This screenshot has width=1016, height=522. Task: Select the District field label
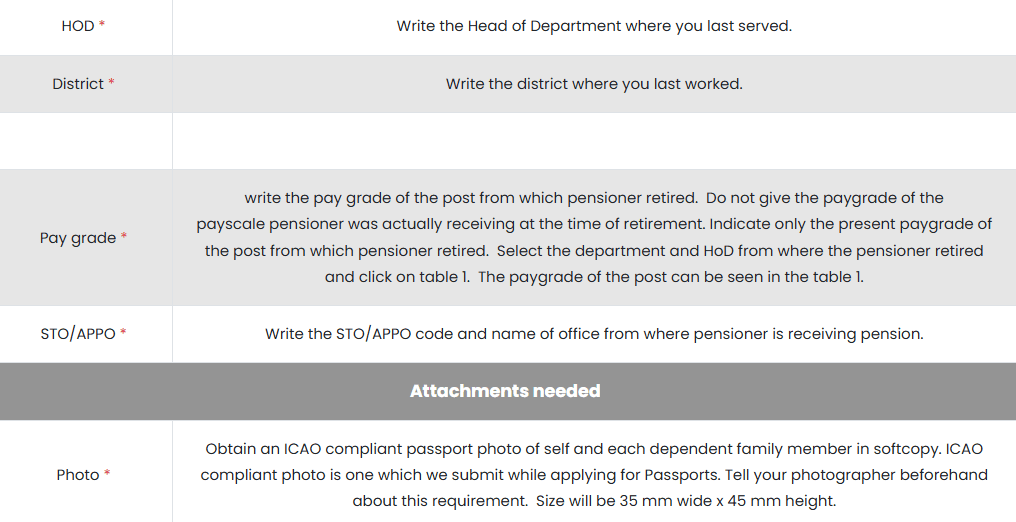[x=78, y=84]
